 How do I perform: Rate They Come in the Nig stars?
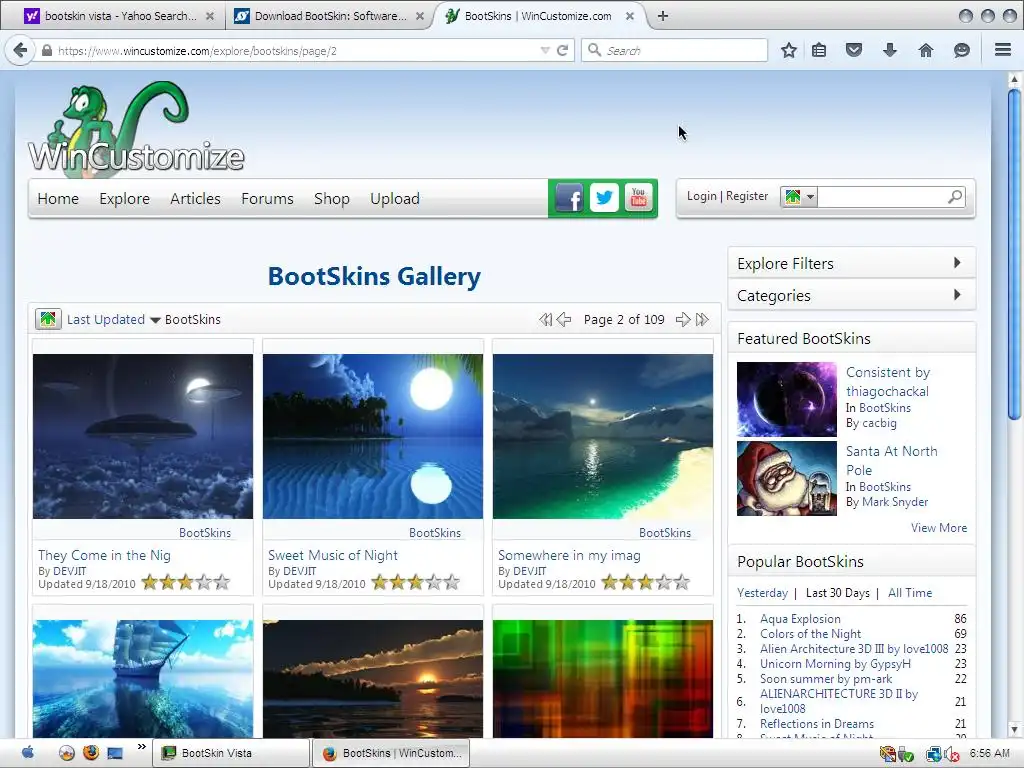tap(186, 582)
